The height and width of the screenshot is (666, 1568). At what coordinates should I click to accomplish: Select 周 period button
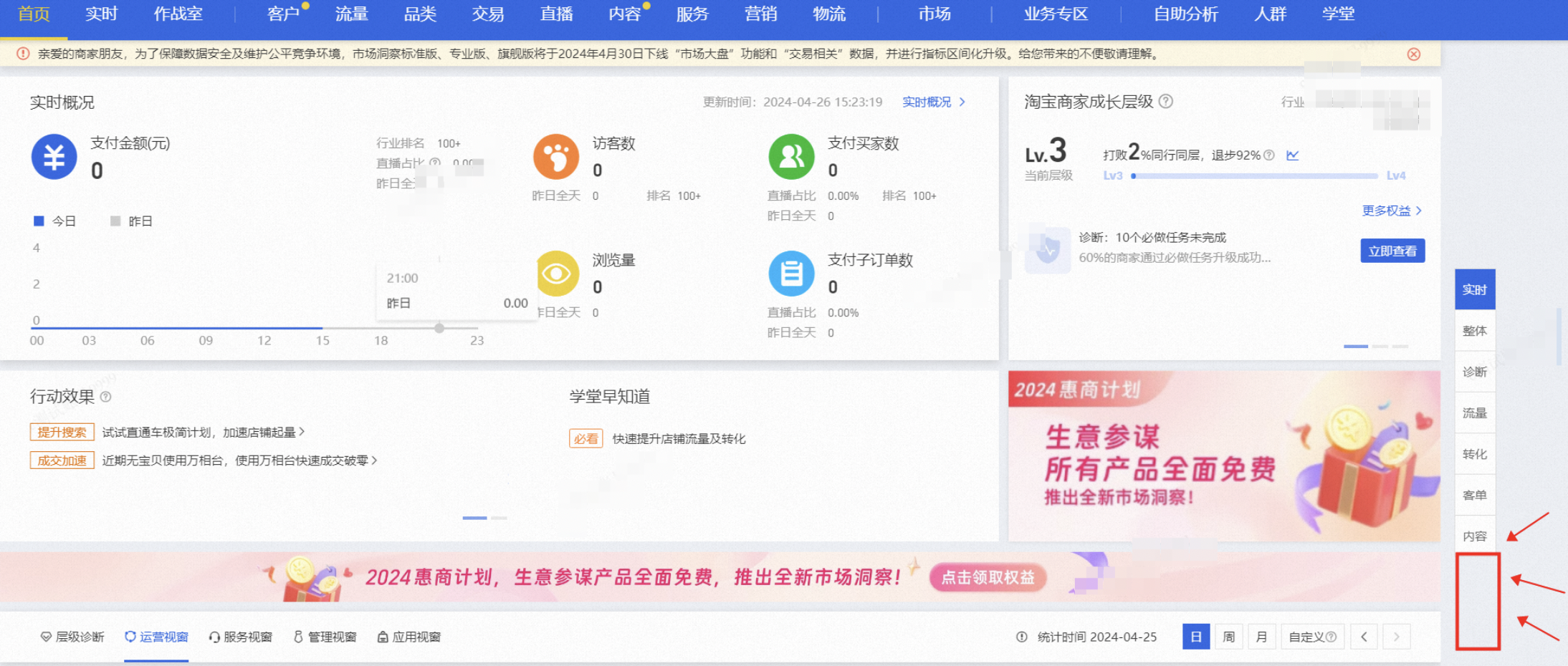click(1228, 637)
